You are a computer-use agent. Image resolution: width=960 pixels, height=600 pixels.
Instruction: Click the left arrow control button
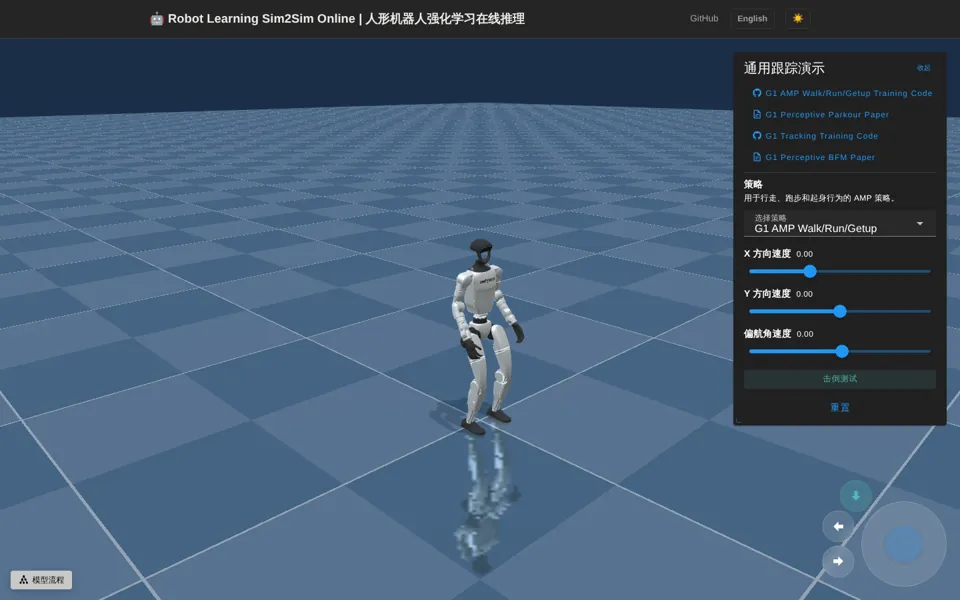click(838, 527)
